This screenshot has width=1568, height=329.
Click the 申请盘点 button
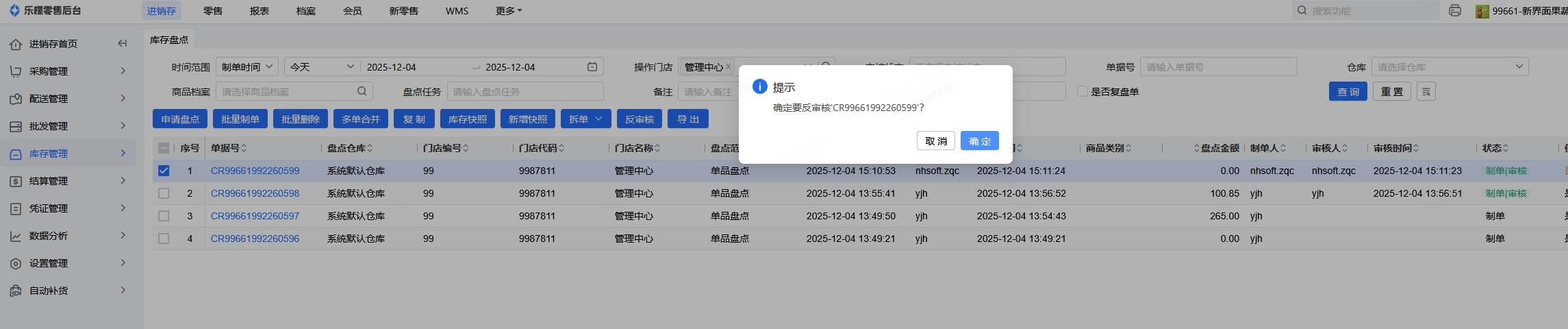(180, 119)
